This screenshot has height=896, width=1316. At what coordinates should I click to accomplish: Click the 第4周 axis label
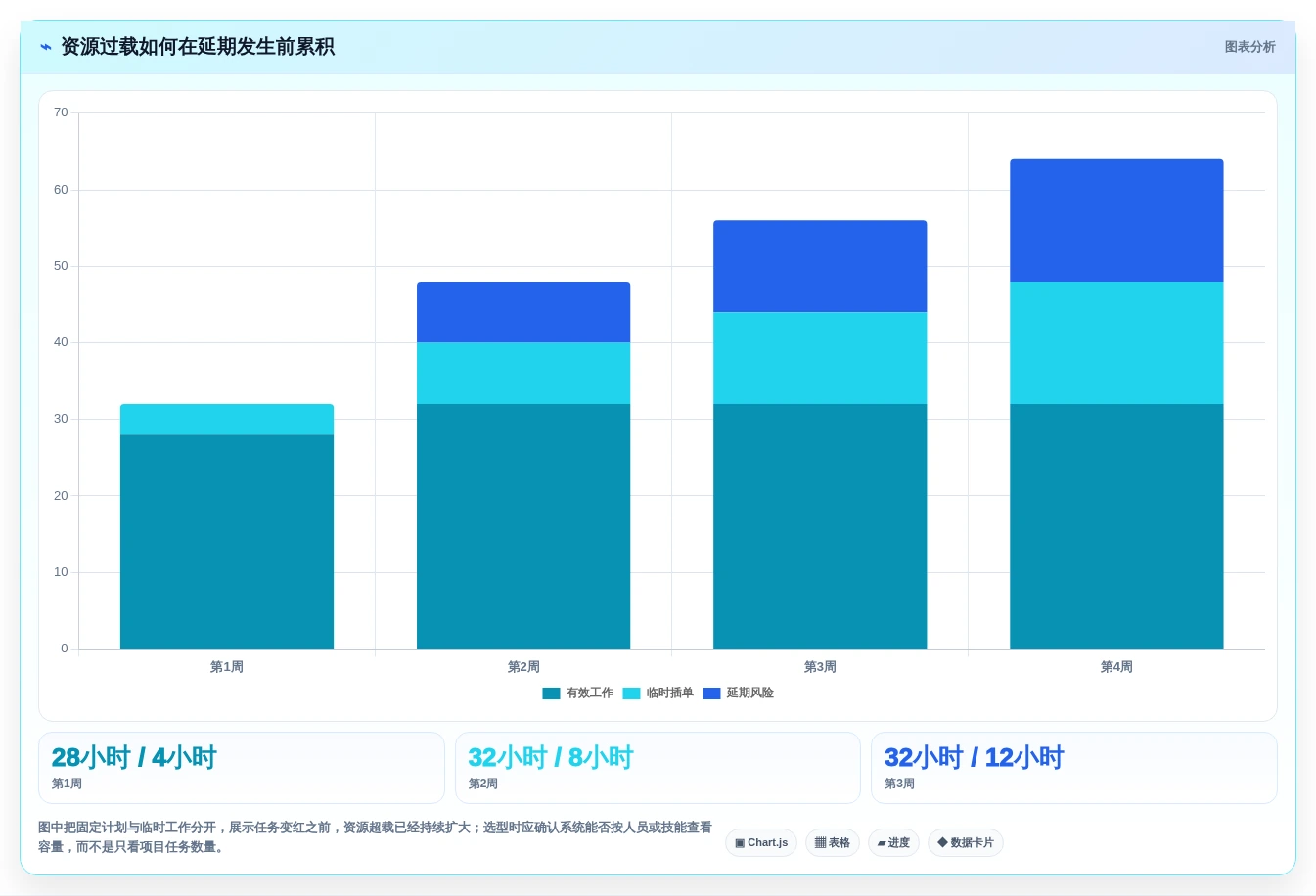coord(1116,667)
